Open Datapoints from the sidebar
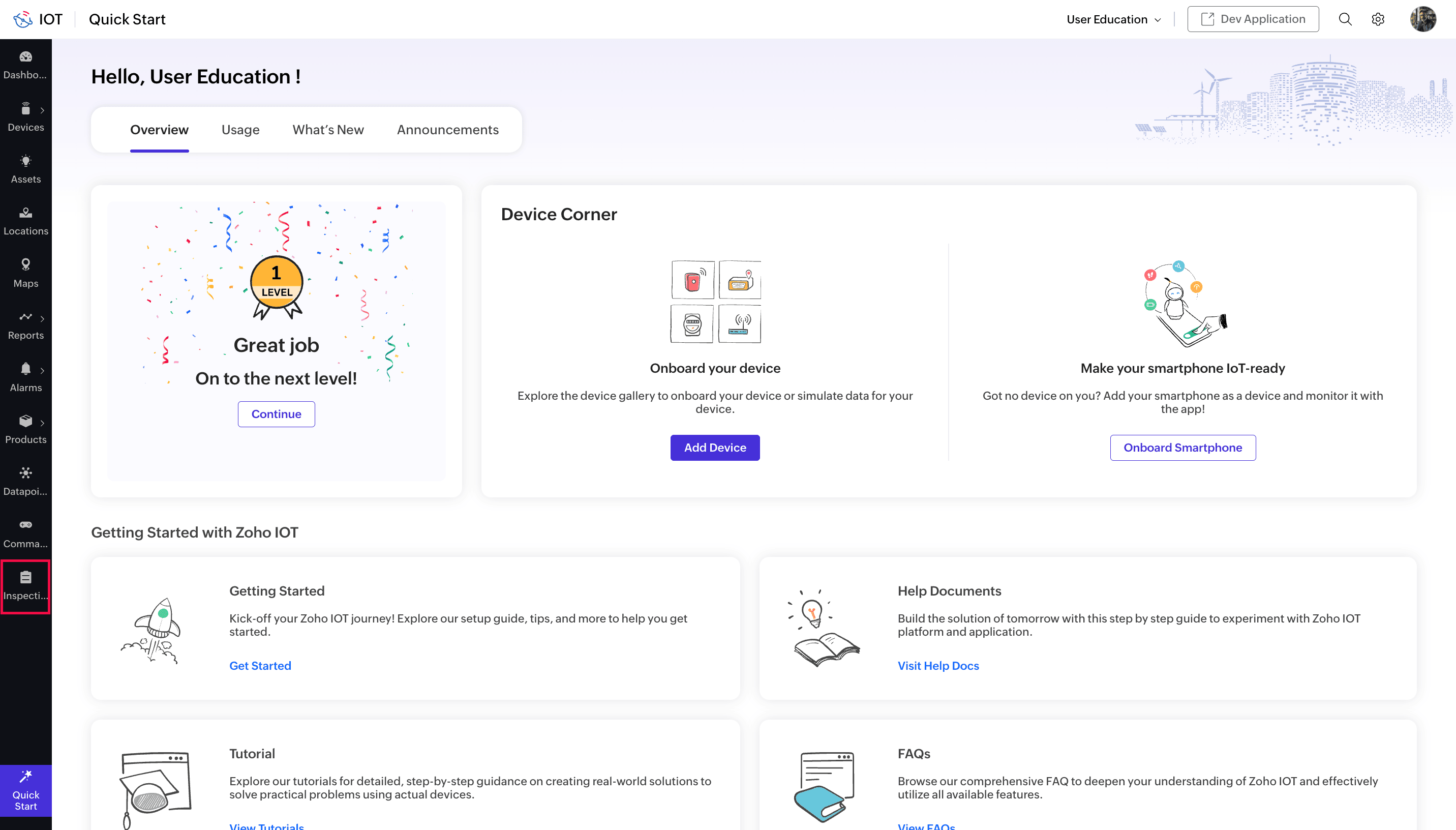 (25, 481)
